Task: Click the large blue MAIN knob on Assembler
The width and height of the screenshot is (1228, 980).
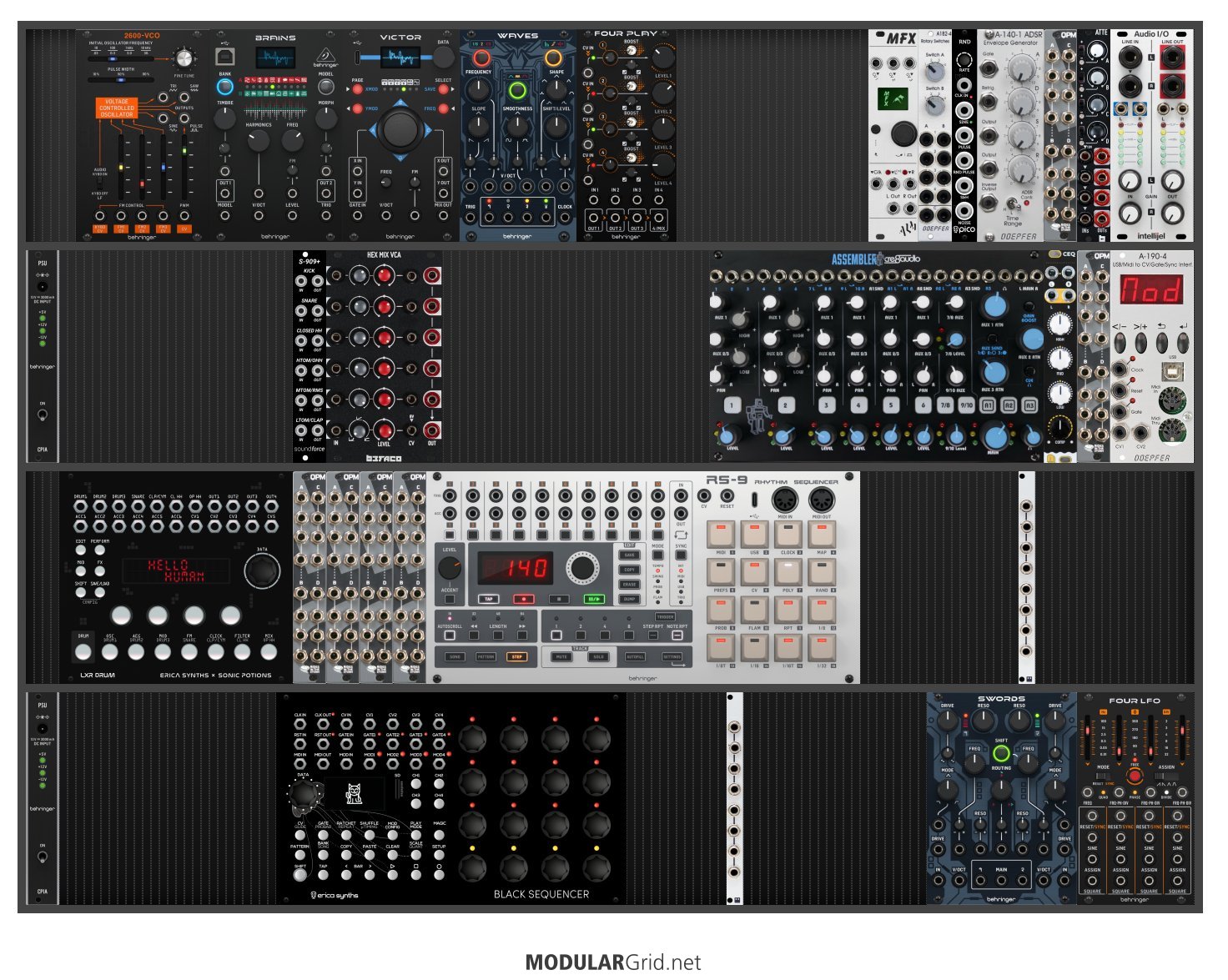Action: pyautogui.click(x=994, y=436)
